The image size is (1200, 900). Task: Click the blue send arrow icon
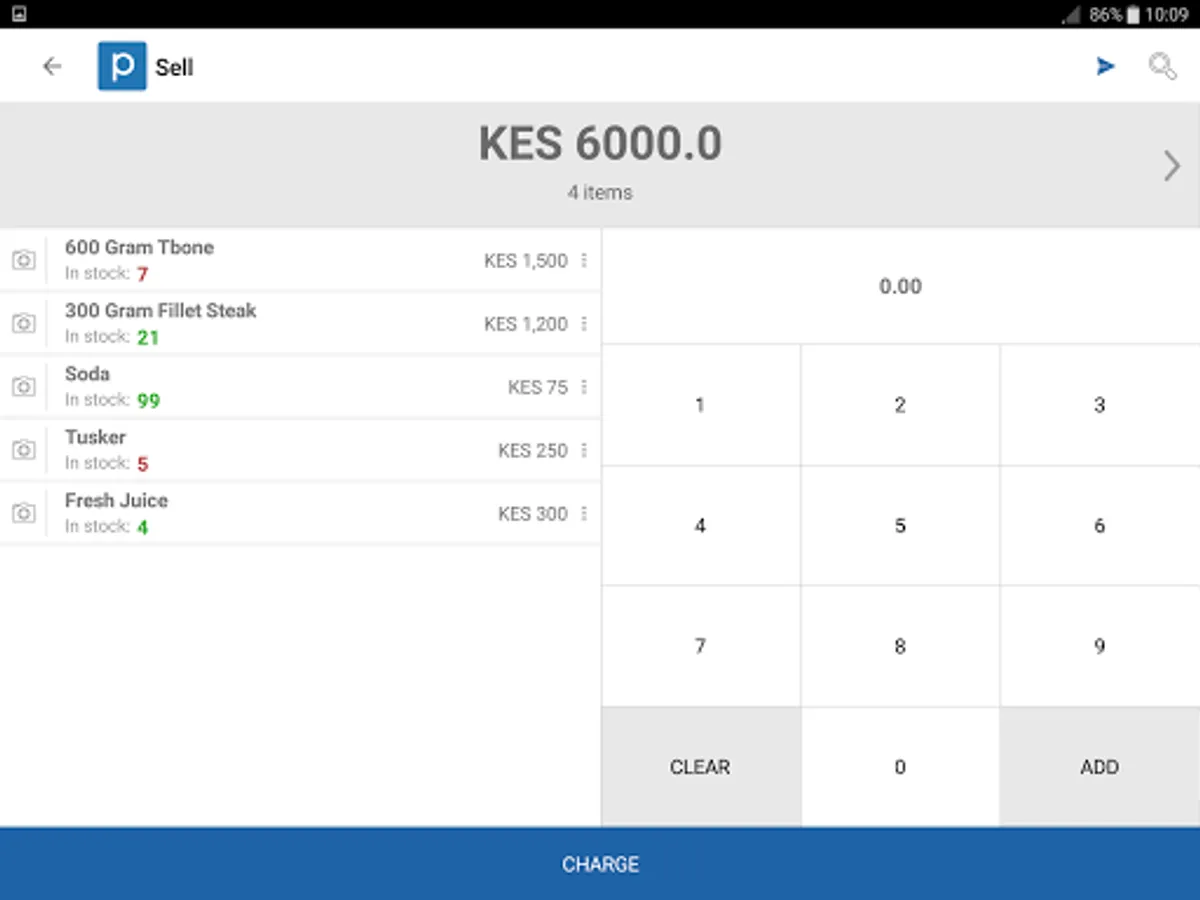1105,67
